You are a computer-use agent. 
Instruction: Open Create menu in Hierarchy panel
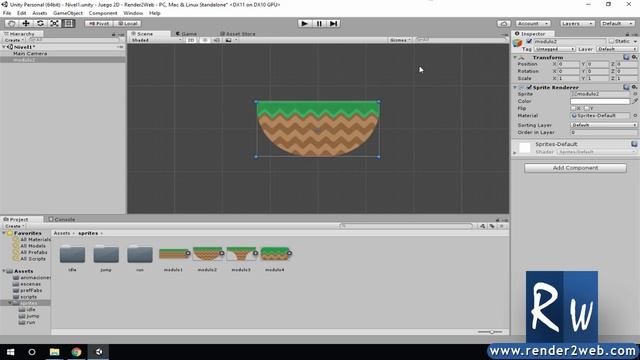[13, 40]
